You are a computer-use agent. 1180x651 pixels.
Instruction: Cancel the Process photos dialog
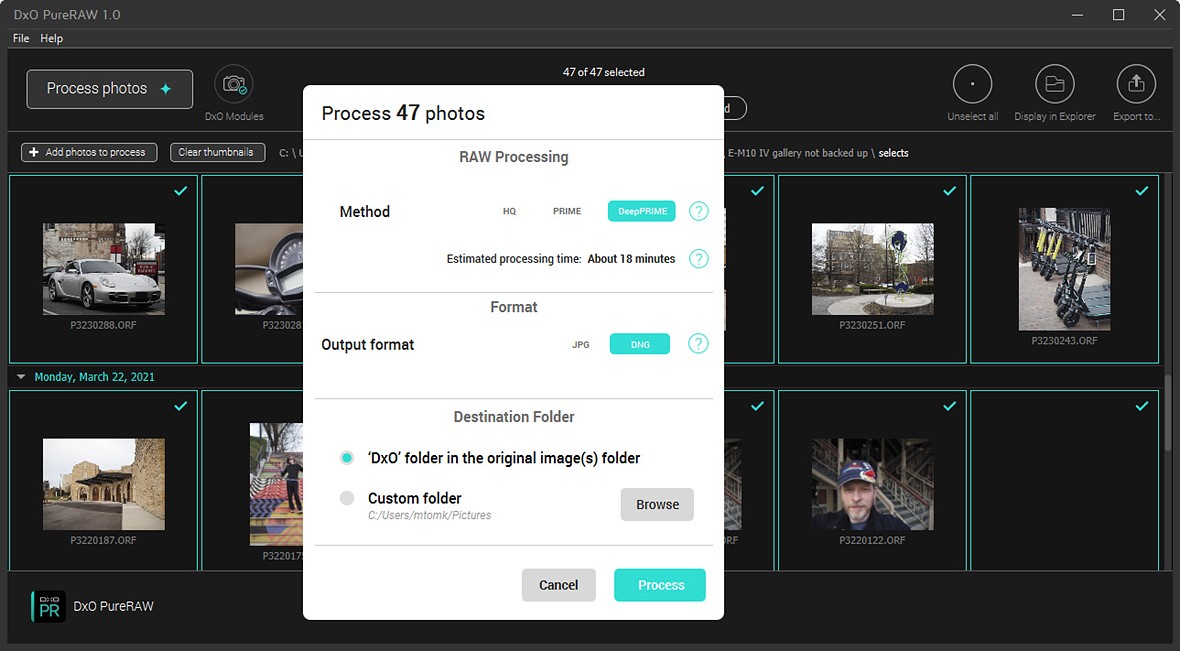coord(558,585)
